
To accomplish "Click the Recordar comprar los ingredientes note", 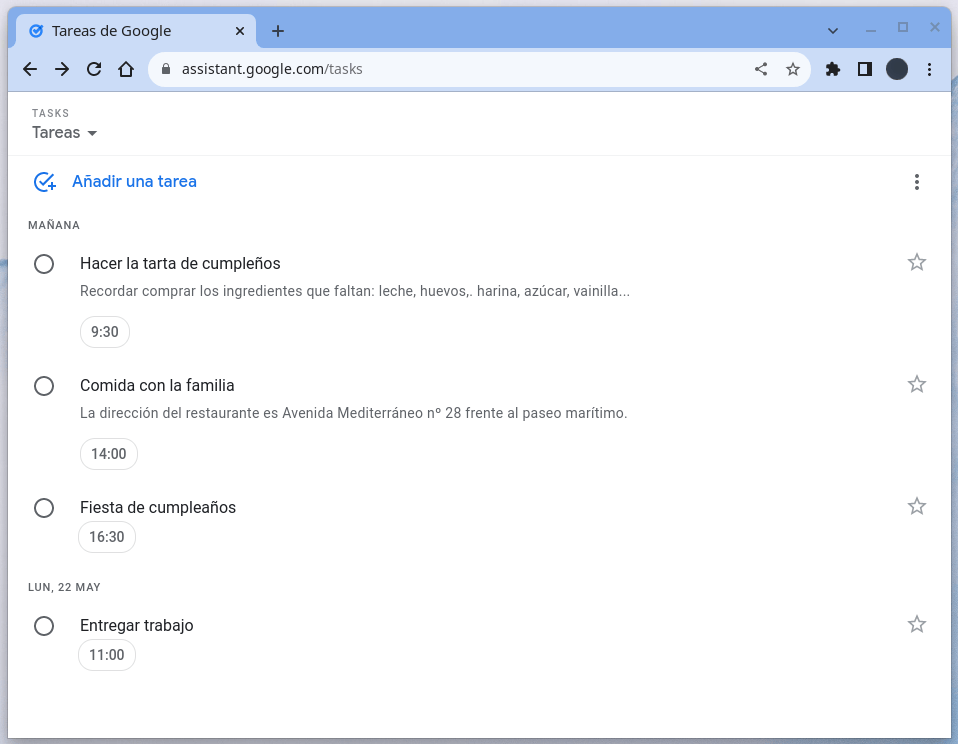I will coord(355,291).
